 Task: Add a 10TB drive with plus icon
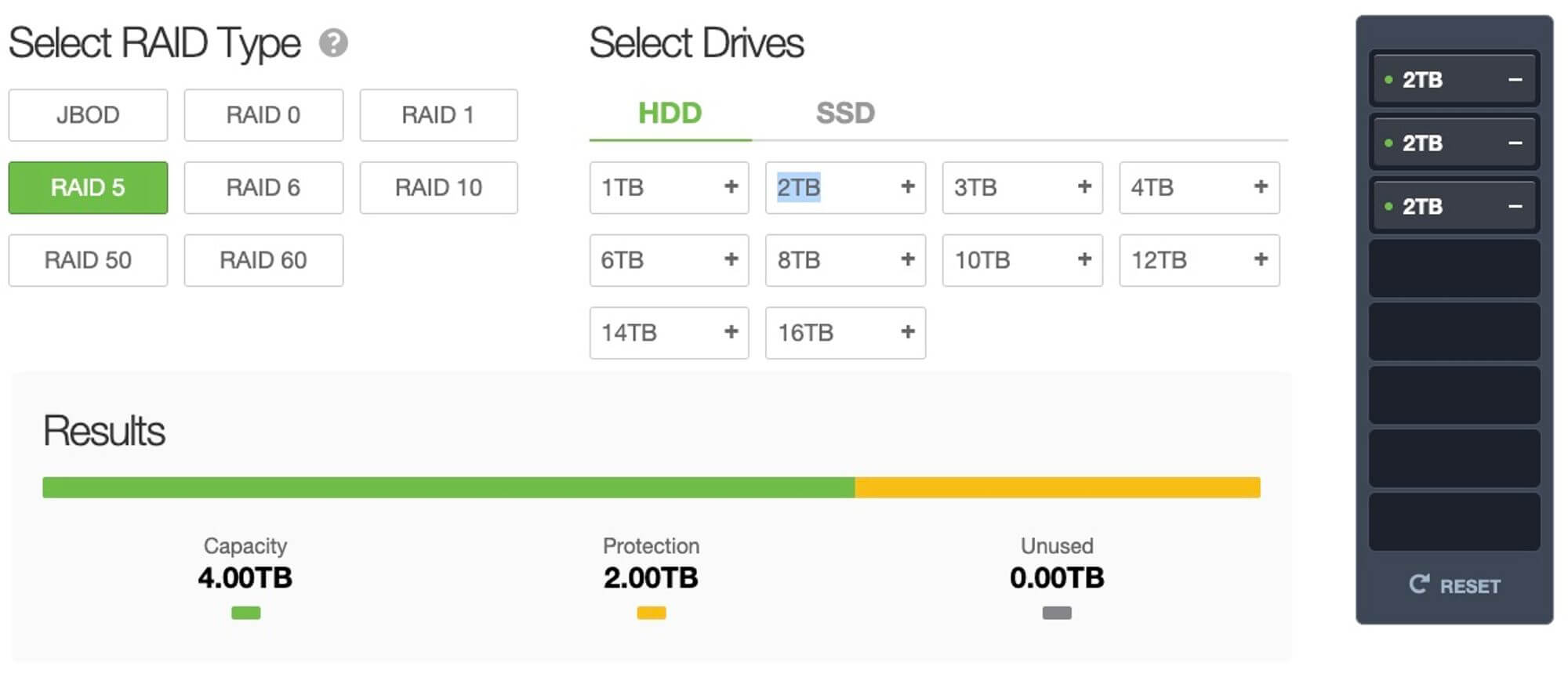pos(1084,259)
